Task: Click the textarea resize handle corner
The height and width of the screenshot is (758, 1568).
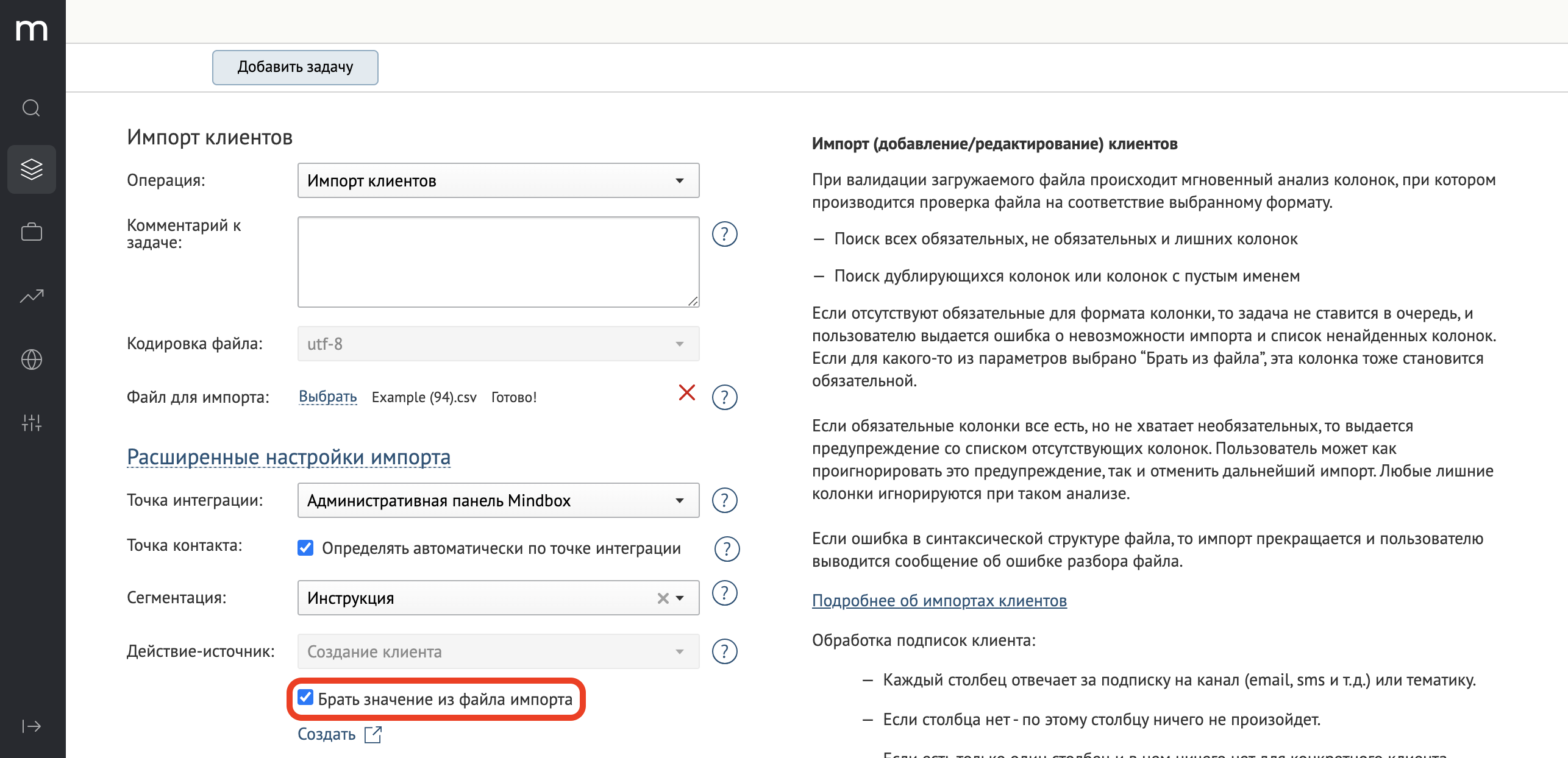Action: pos(693,301)
